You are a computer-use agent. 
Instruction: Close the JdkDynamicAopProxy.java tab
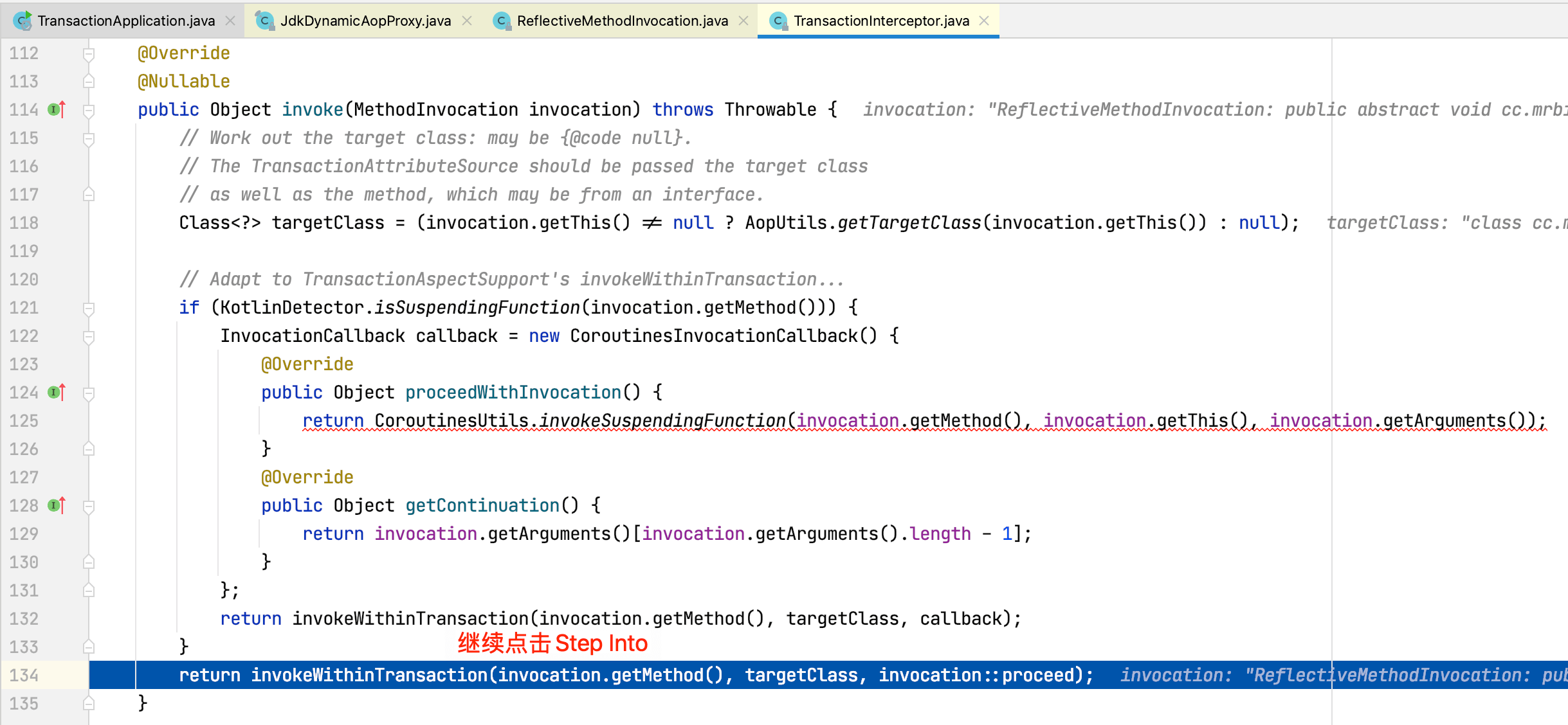pos(467,21)
